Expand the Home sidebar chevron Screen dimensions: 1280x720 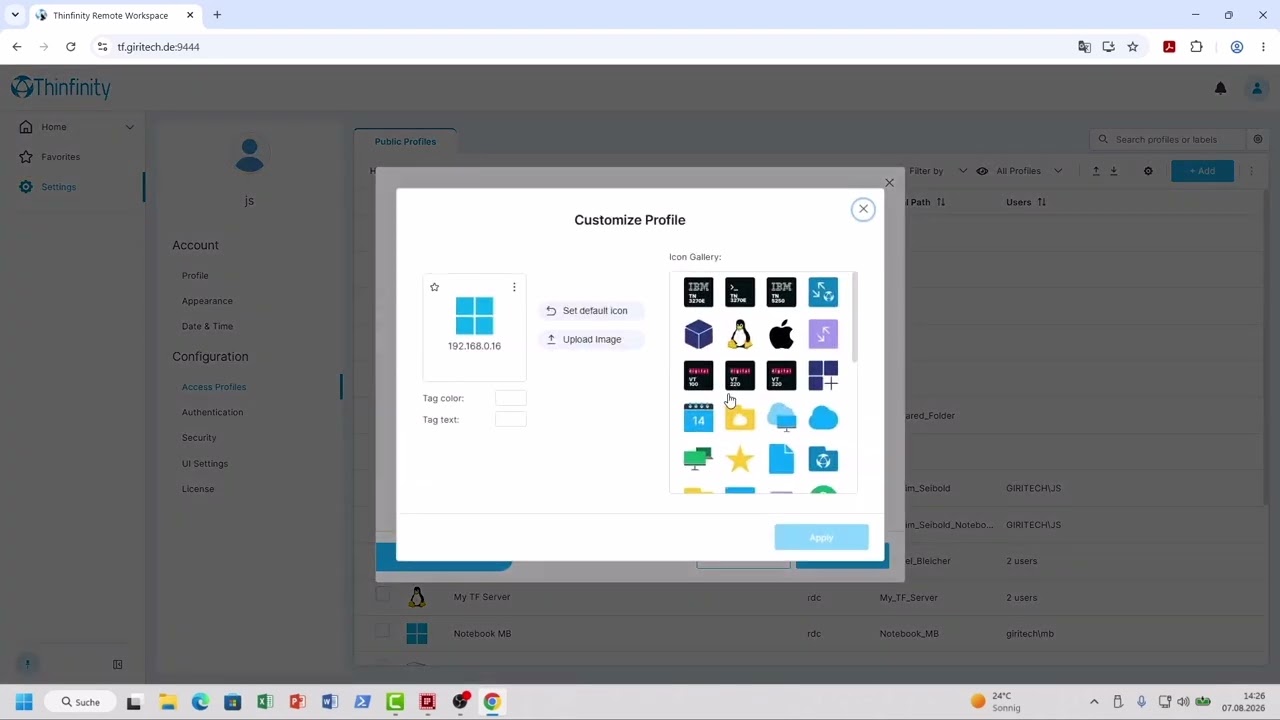[129, 127]
